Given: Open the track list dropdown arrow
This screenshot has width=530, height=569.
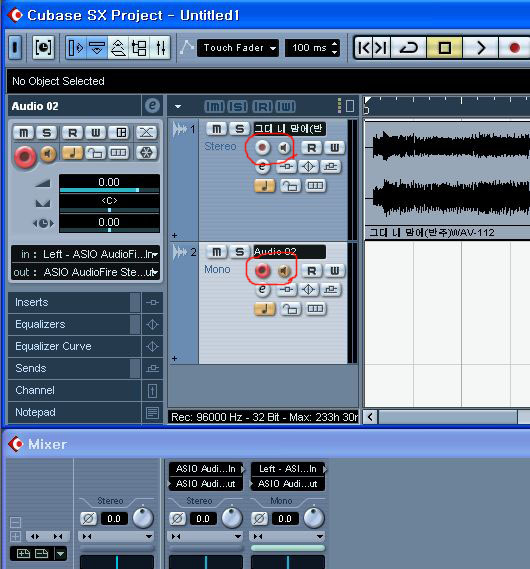Looking at the screenshot, I should click(x=178, y=107).
